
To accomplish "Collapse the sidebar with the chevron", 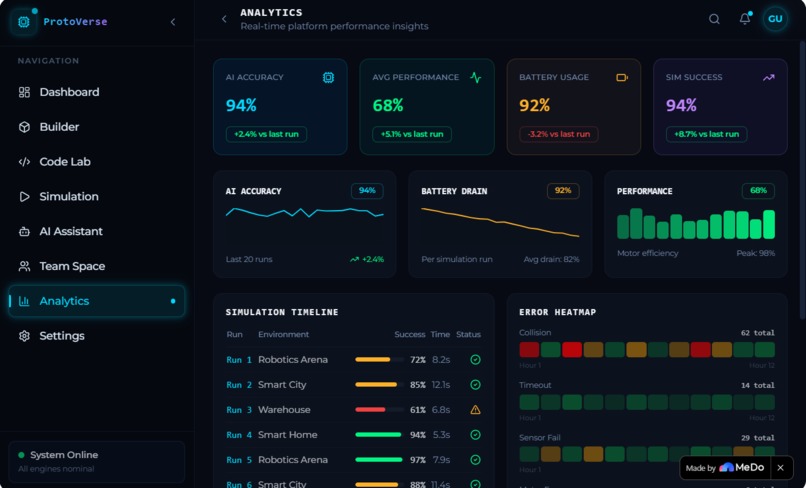I will [x=173, y=22].
